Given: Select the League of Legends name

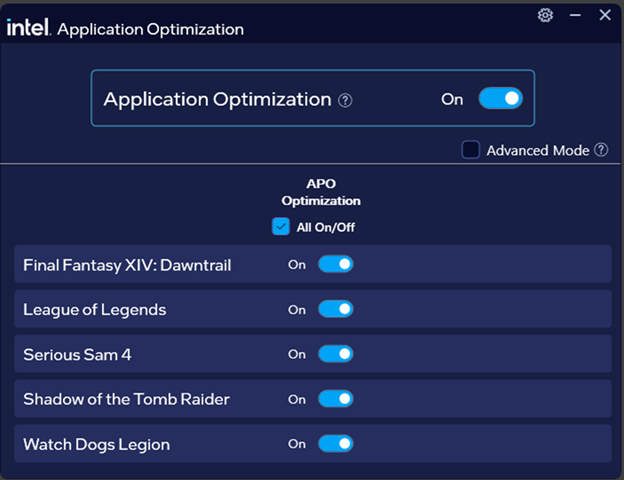Looking at the screenshot, I should click(95, 310).
